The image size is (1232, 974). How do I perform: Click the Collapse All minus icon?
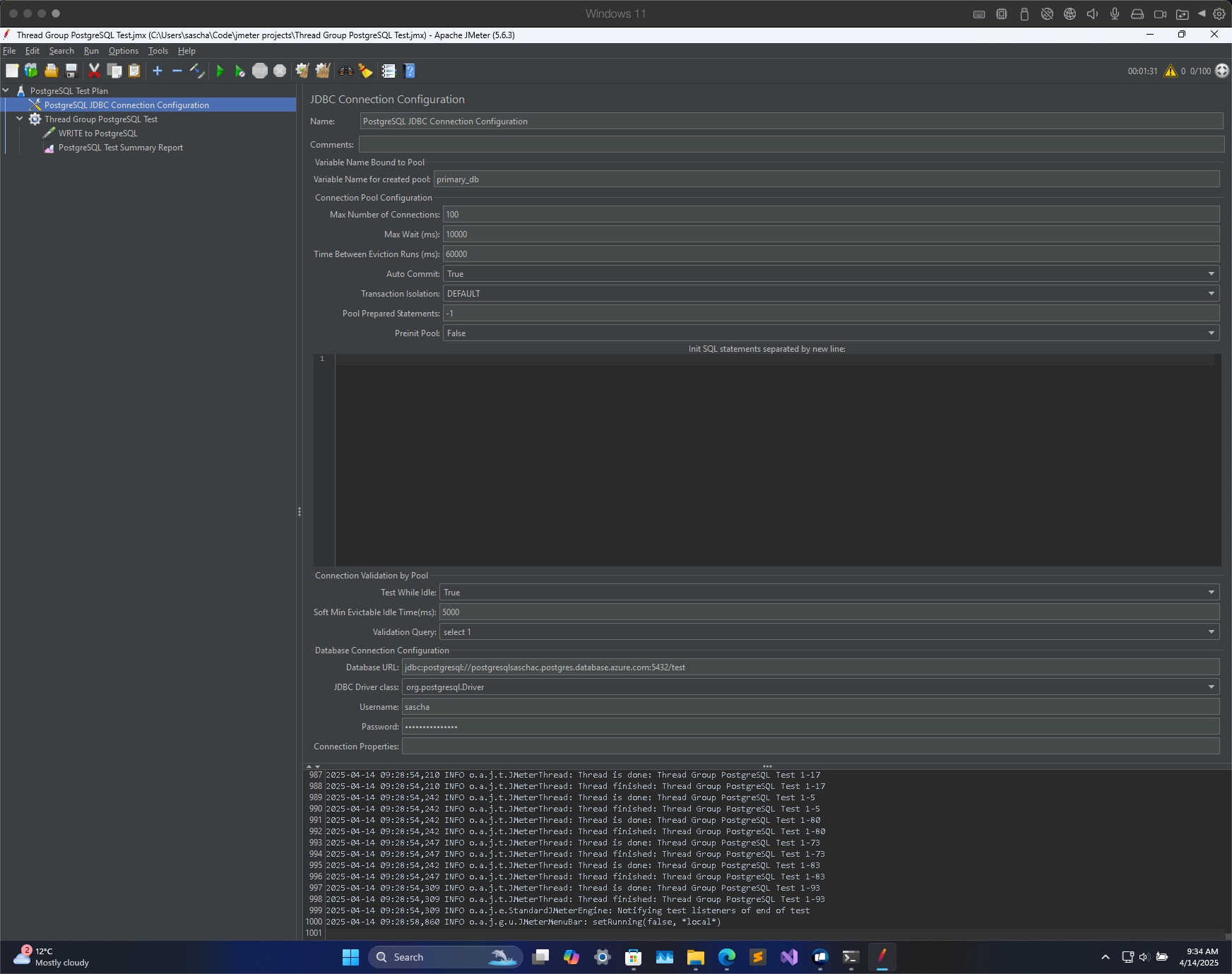[177, 71]
